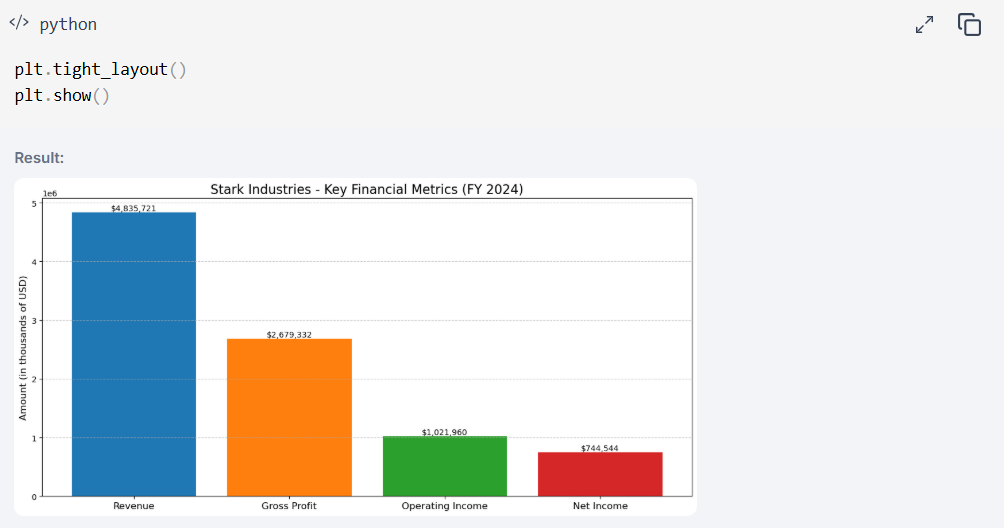Screen dimensions: 1004x528
Task: Click the Gross Profit x-axis label
Action: click(289, 506)
